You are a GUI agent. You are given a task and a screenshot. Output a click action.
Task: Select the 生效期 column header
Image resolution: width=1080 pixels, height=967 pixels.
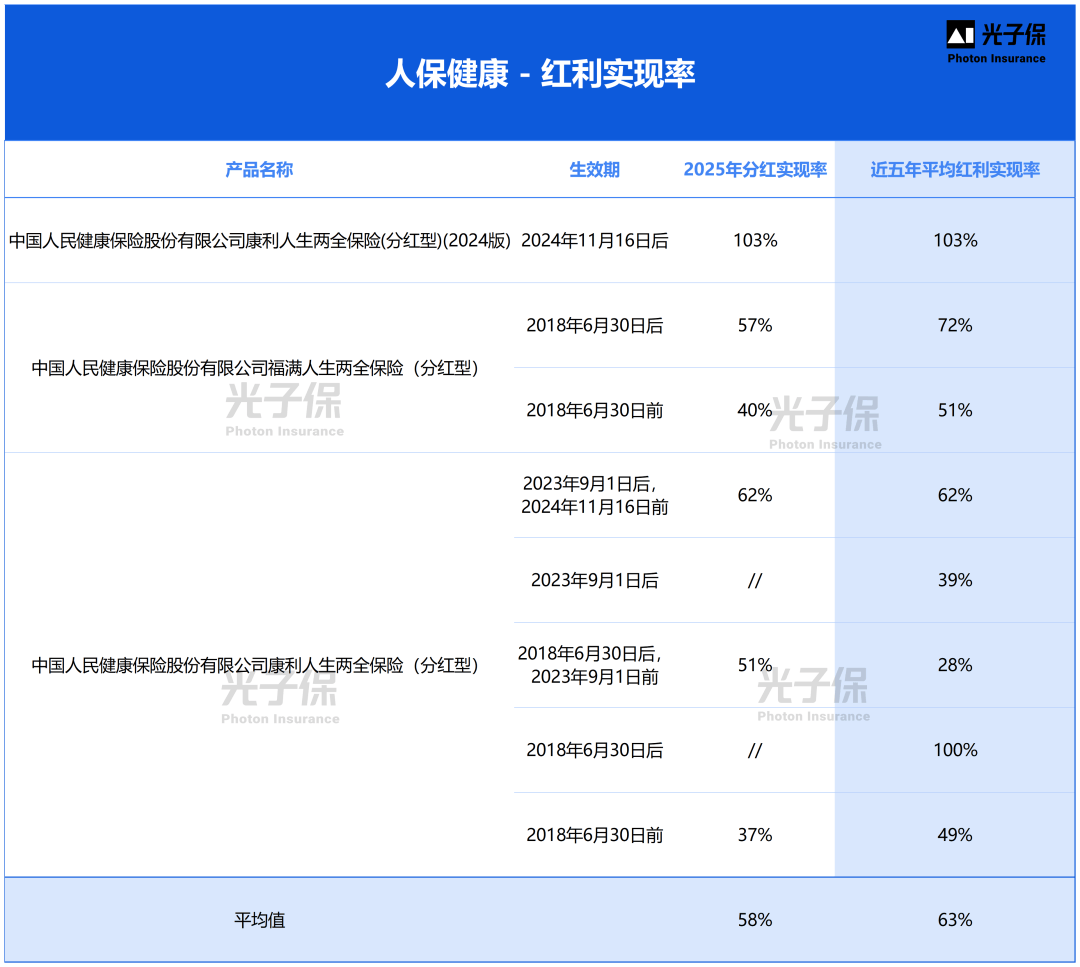(594, 169)
